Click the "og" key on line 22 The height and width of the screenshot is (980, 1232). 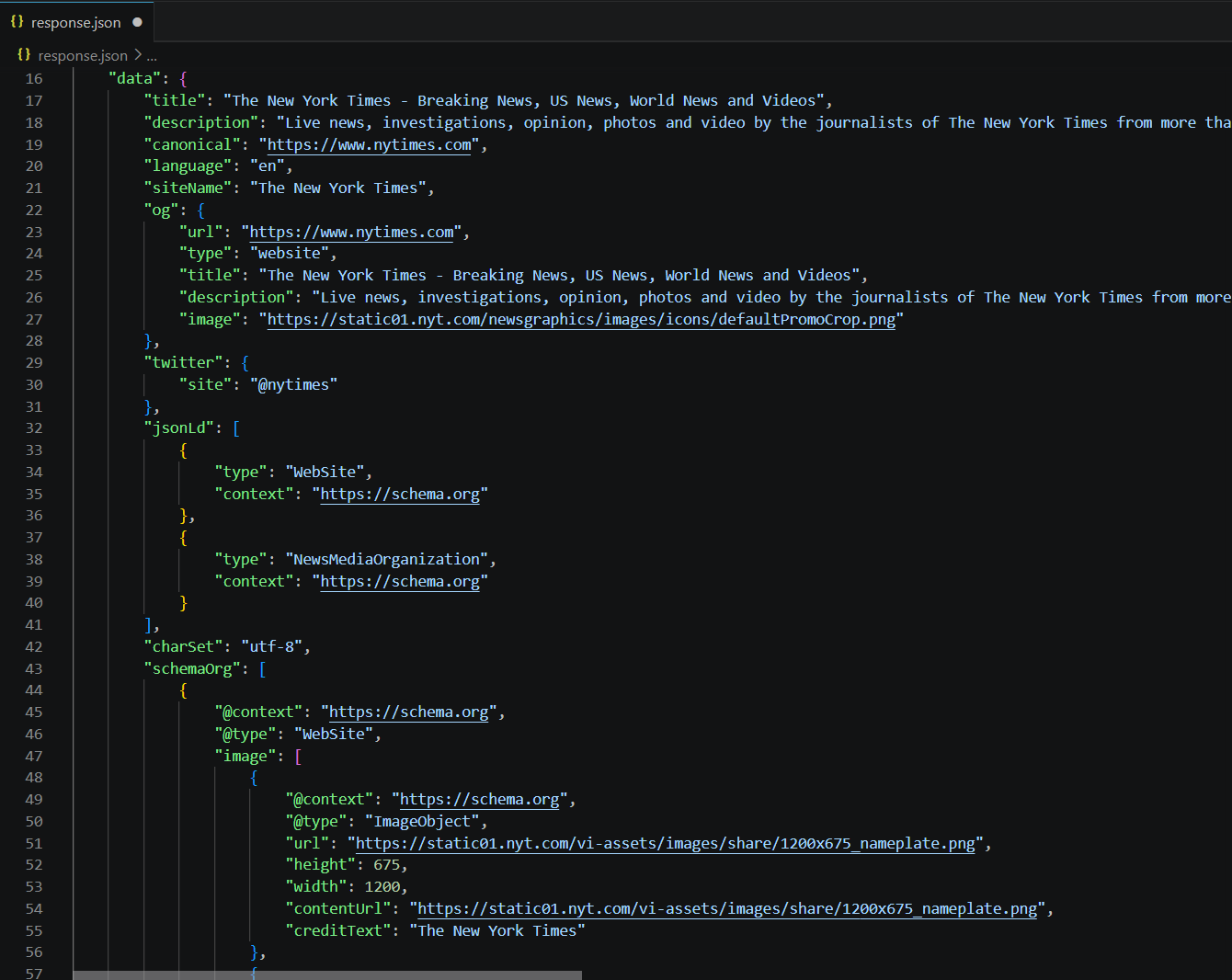162,210
